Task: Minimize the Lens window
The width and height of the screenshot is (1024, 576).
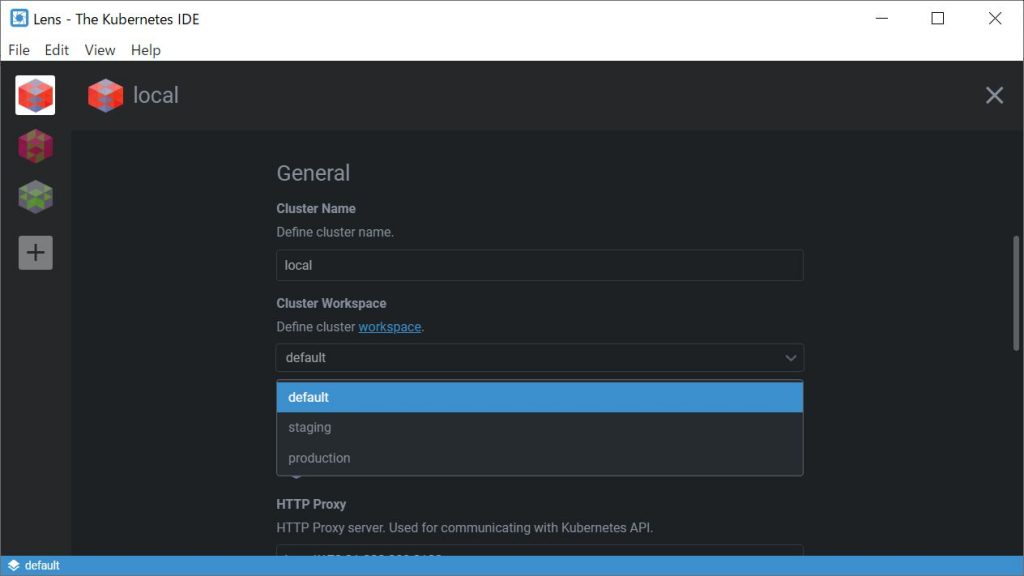Action: [882, 18]
